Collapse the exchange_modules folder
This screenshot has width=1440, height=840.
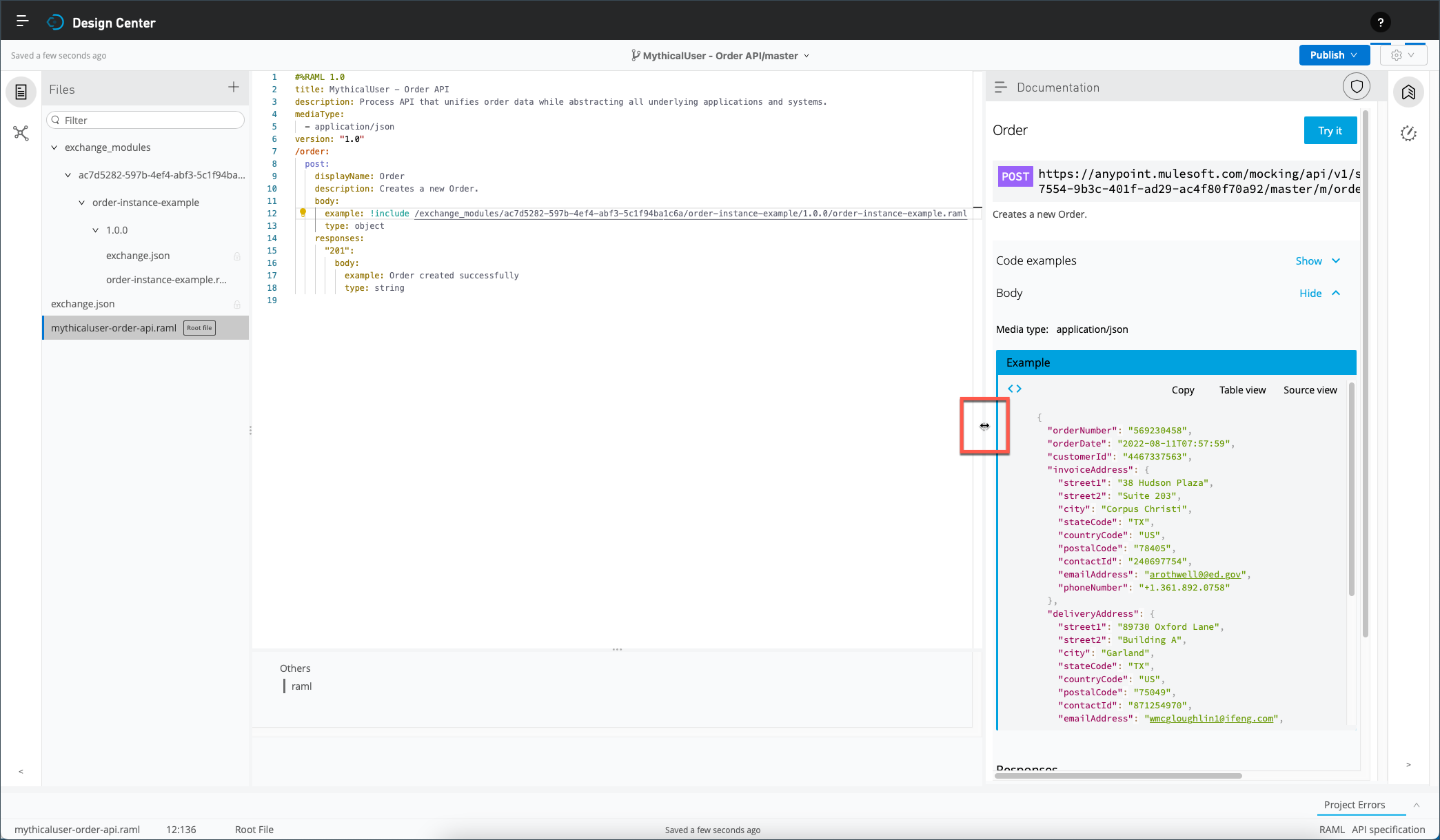(x=54, y=147)
